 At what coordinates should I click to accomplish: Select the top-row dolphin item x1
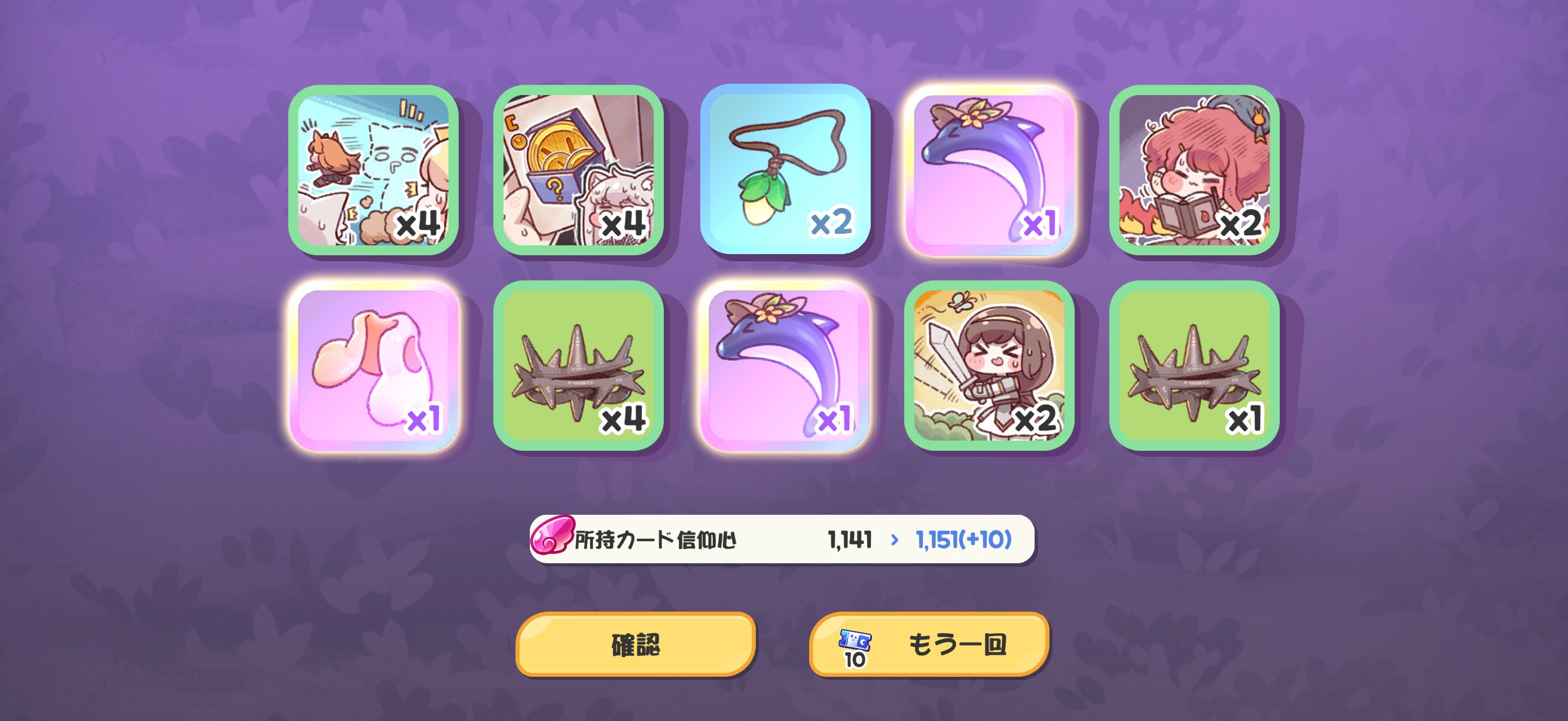[x=990, y=170]
